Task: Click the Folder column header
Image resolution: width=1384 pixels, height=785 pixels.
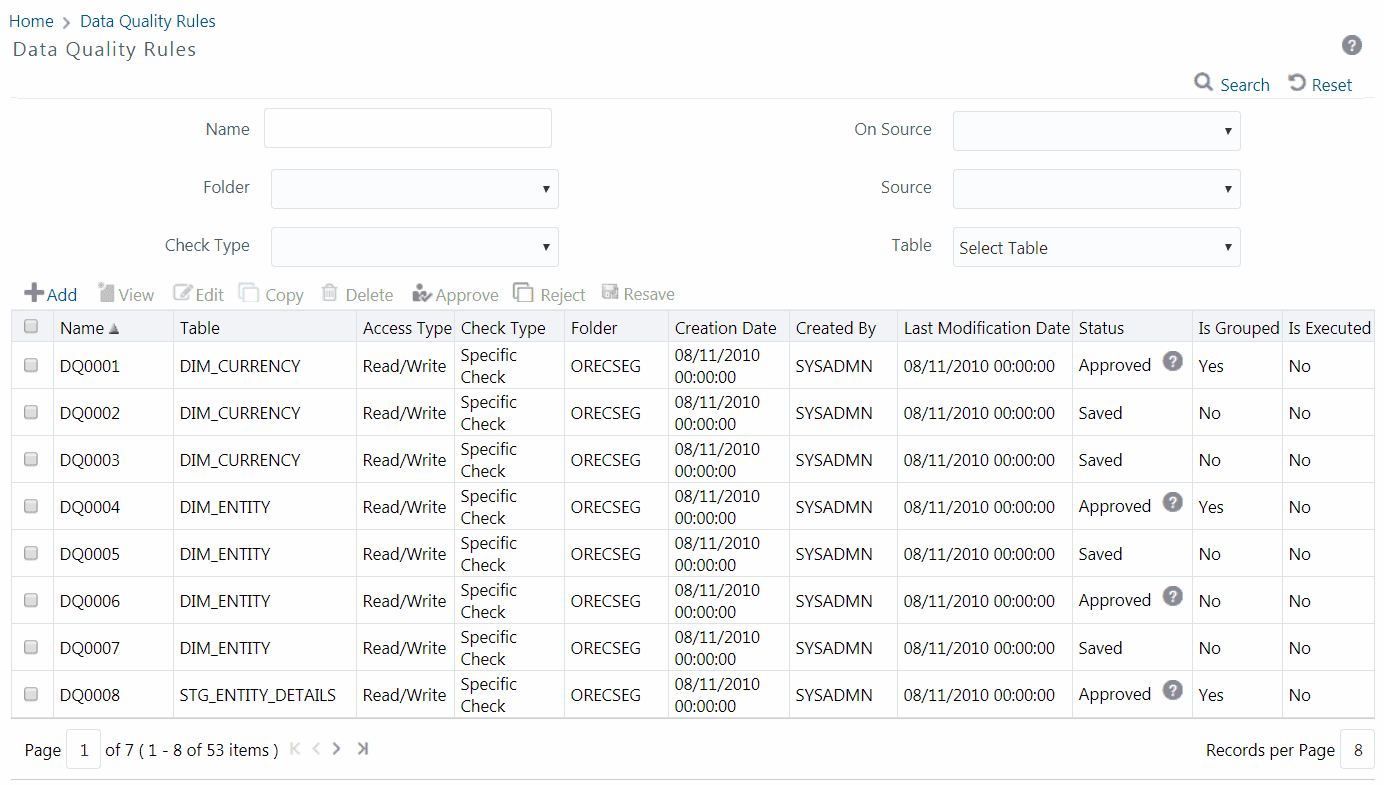Action: coord(594,328)
